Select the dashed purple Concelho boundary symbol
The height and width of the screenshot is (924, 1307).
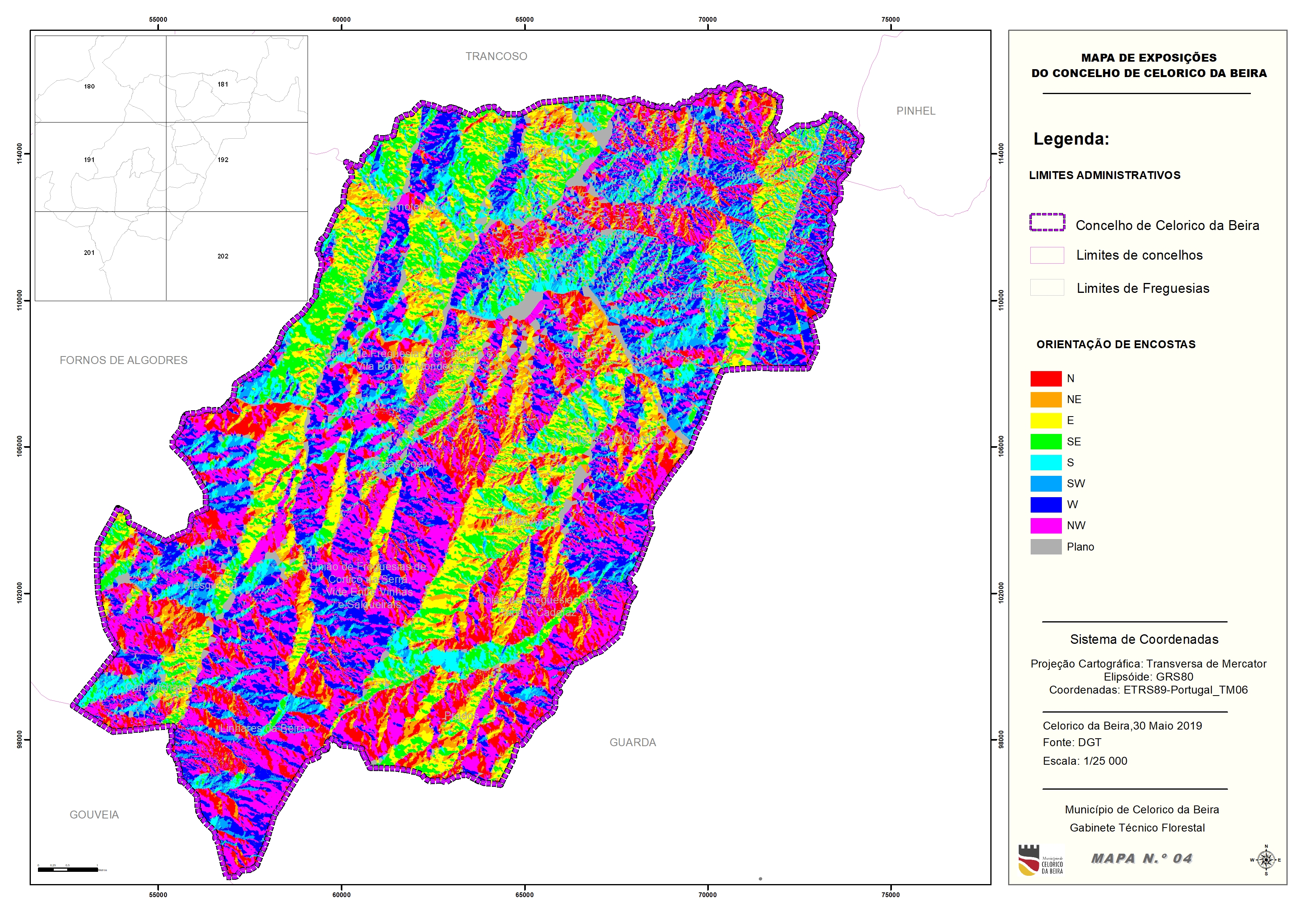(1047, 222)
